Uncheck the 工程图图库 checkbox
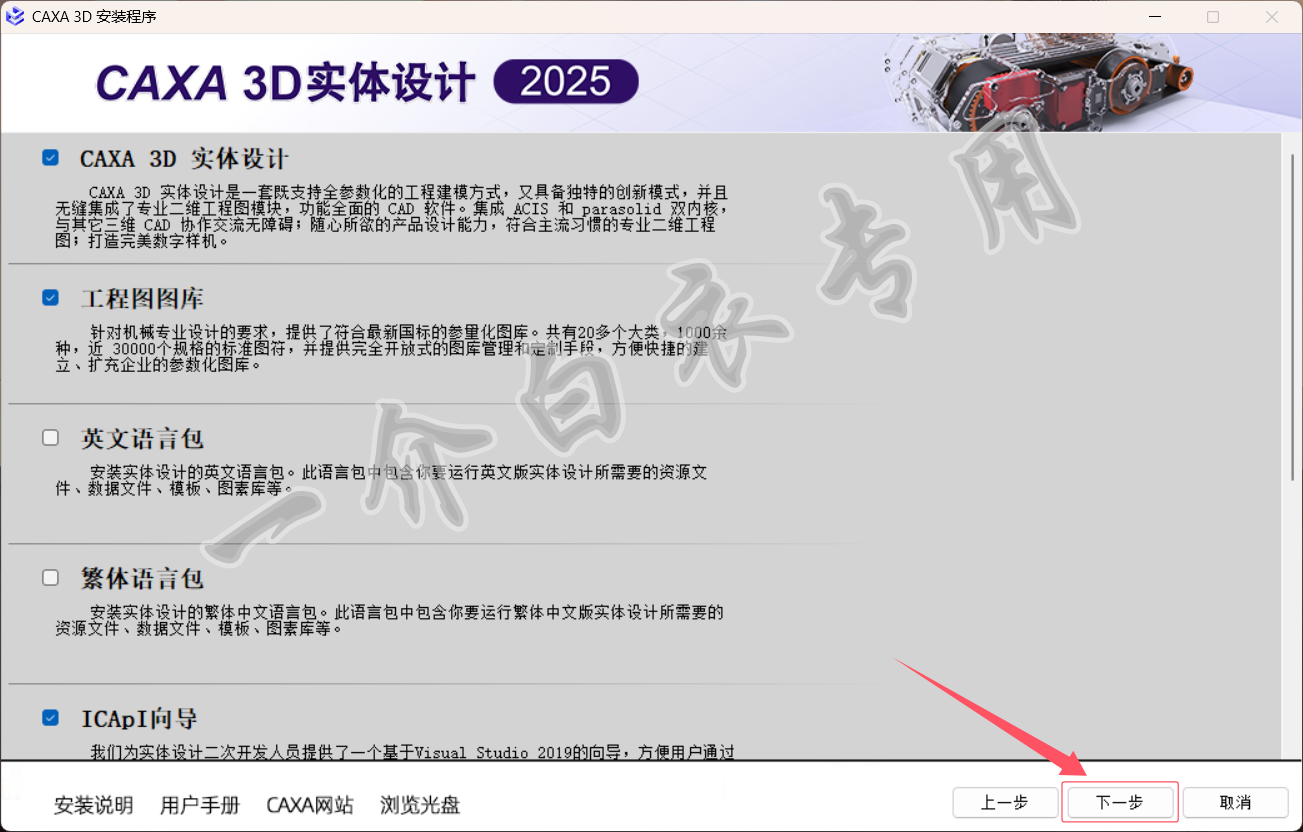 coord(50,298)
